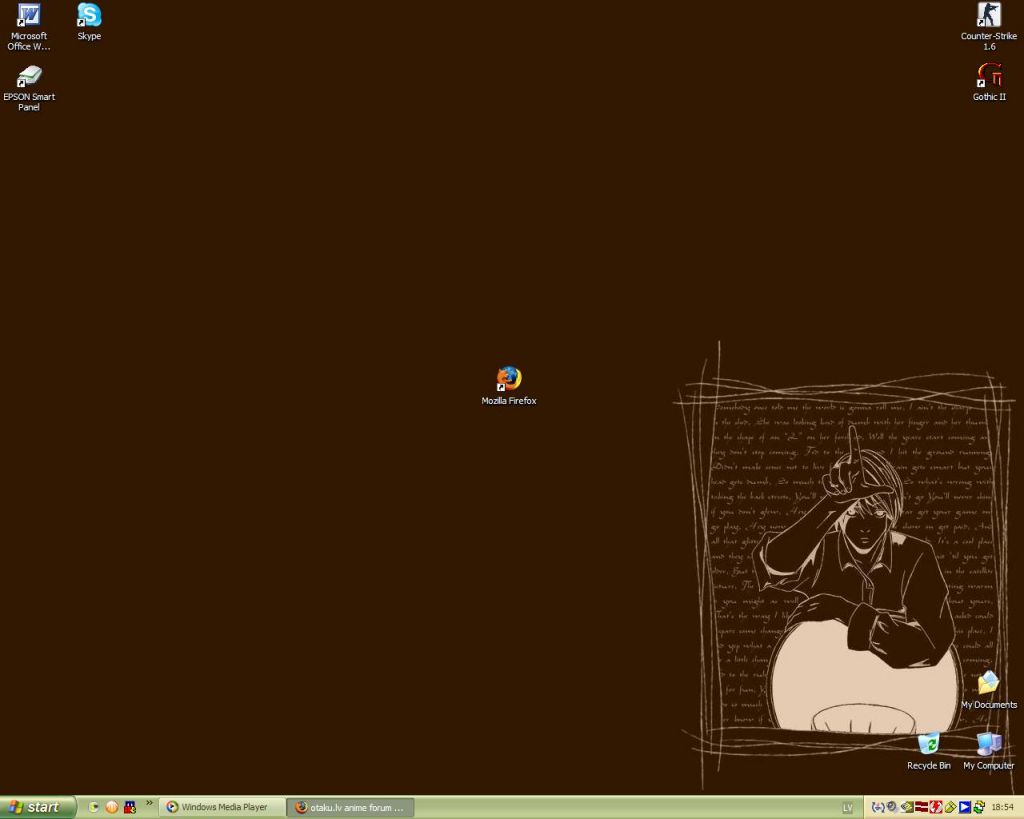Switch to the otaku.lv anime forum window

coord(351,807)
